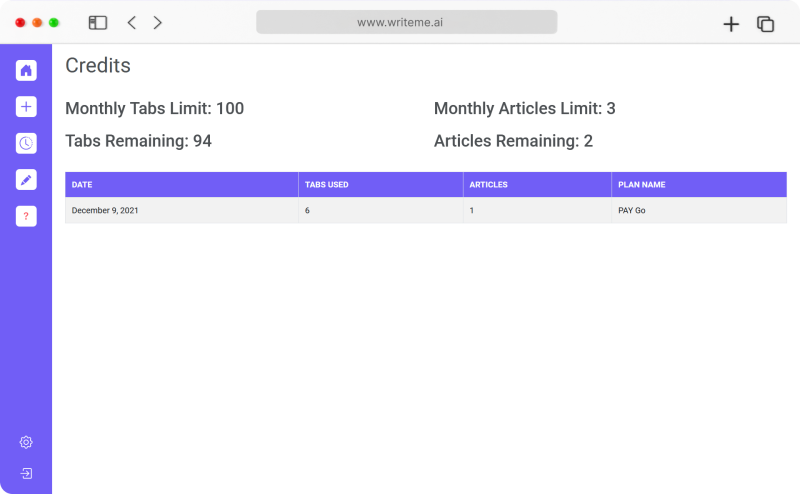800x494 pixels.
Task: Open the settings gear icon
Action: 26,442
